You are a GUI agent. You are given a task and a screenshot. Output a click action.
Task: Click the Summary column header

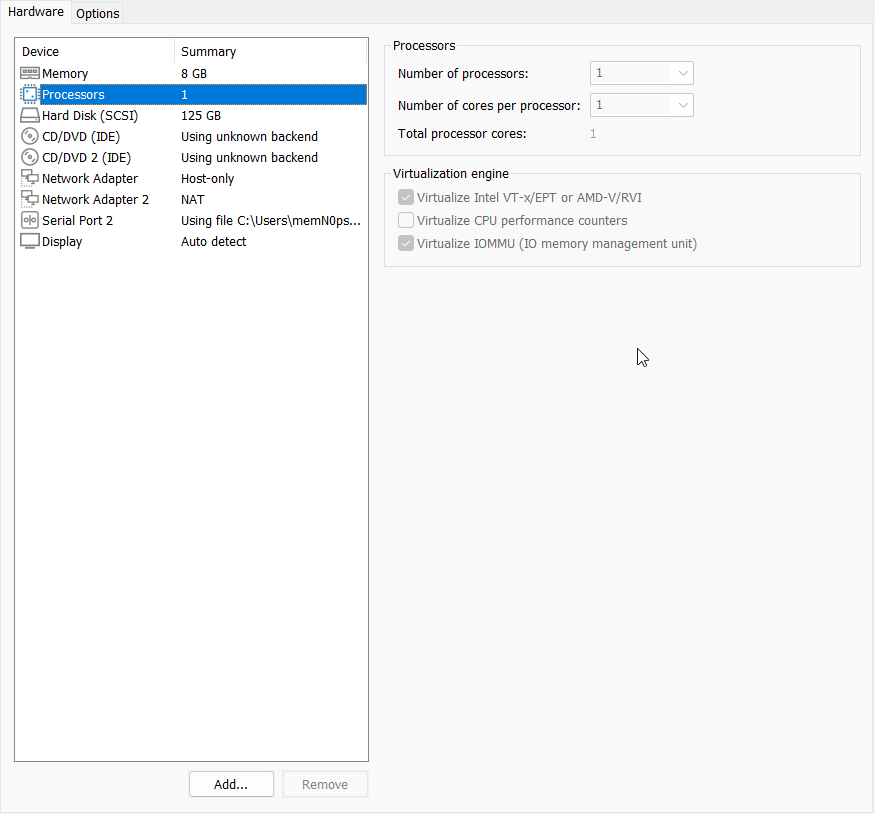(x=206, y=51)
